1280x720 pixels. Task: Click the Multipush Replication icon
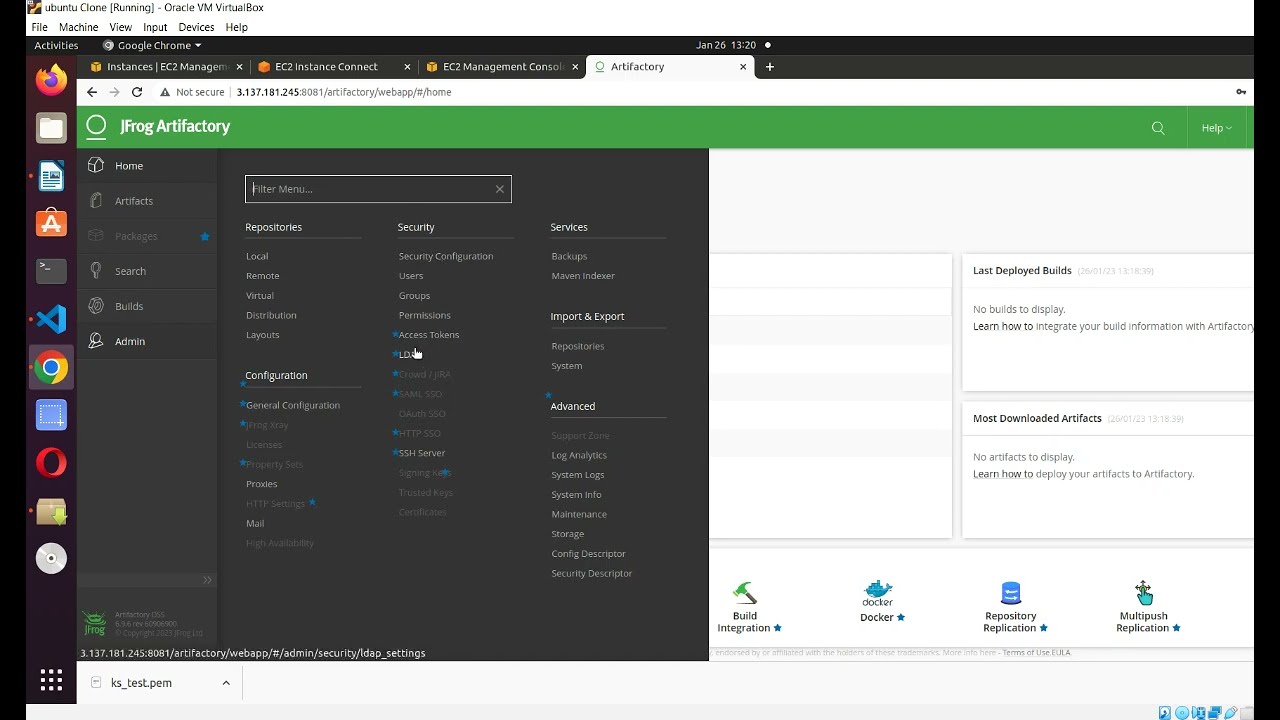click(1143, 593)
